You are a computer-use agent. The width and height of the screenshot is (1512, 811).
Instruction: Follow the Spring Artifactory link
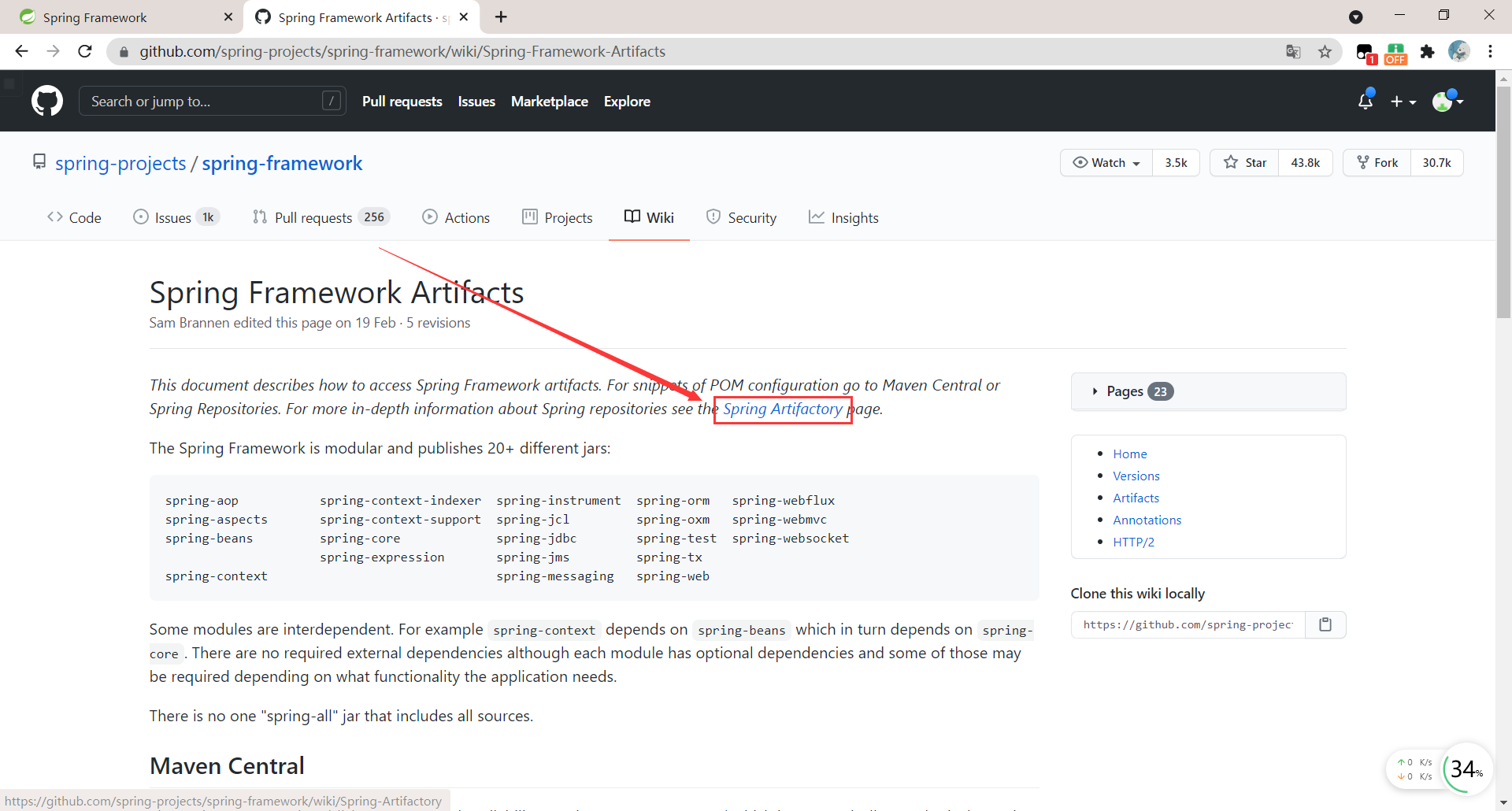(x=783, y=409)
